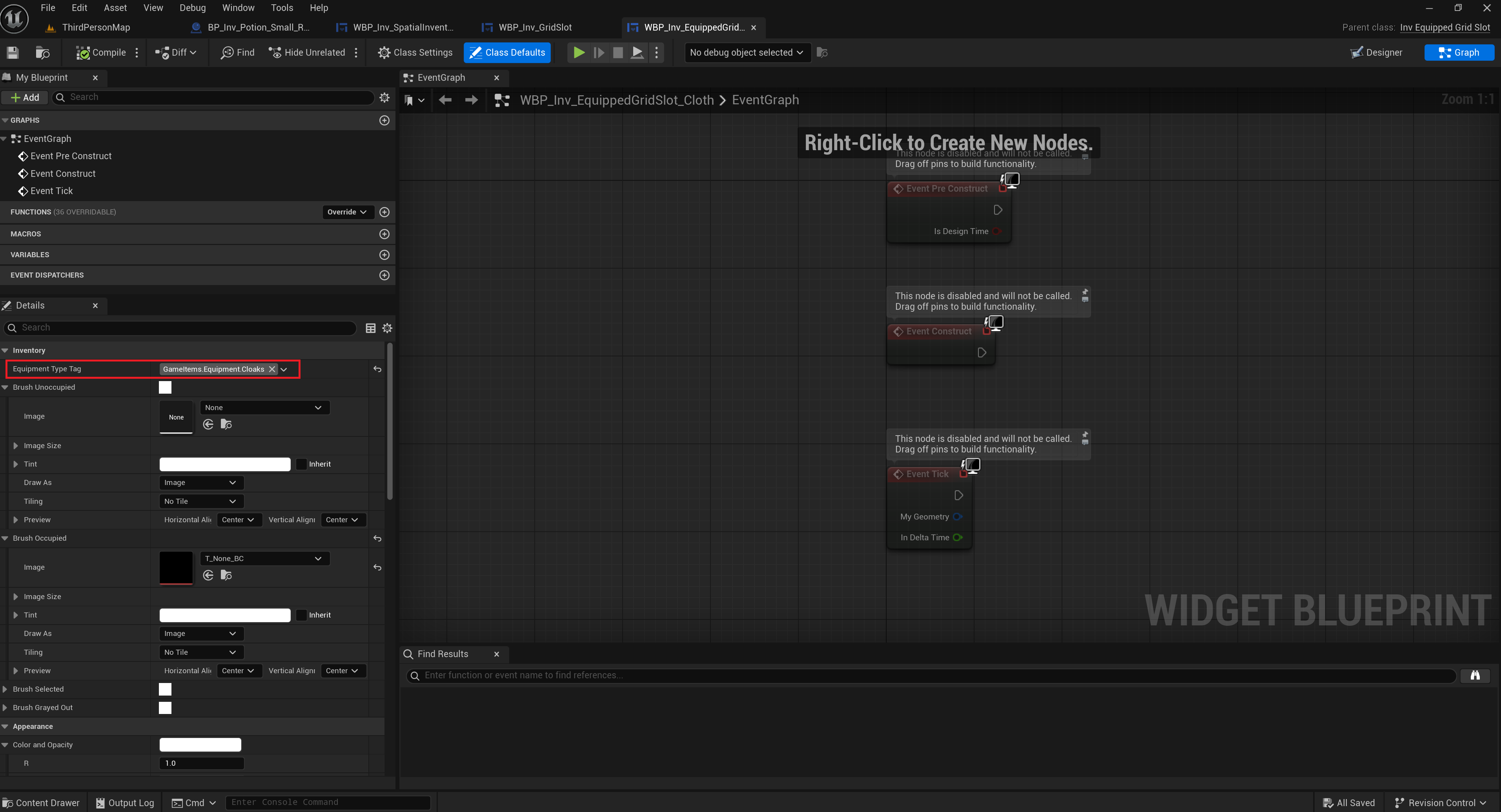The height and width of the screenshot is (812, 1501).
Task: Remove the GameItems.Equipment.Cloaks tag
Action: click(272, 369)
